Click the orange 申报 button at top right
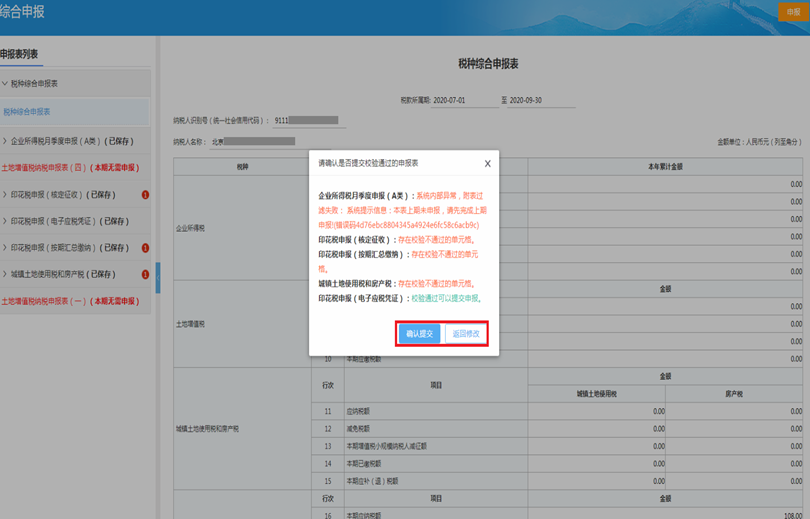This screenshot has width=810, height=519. click(x=793, y=12)
